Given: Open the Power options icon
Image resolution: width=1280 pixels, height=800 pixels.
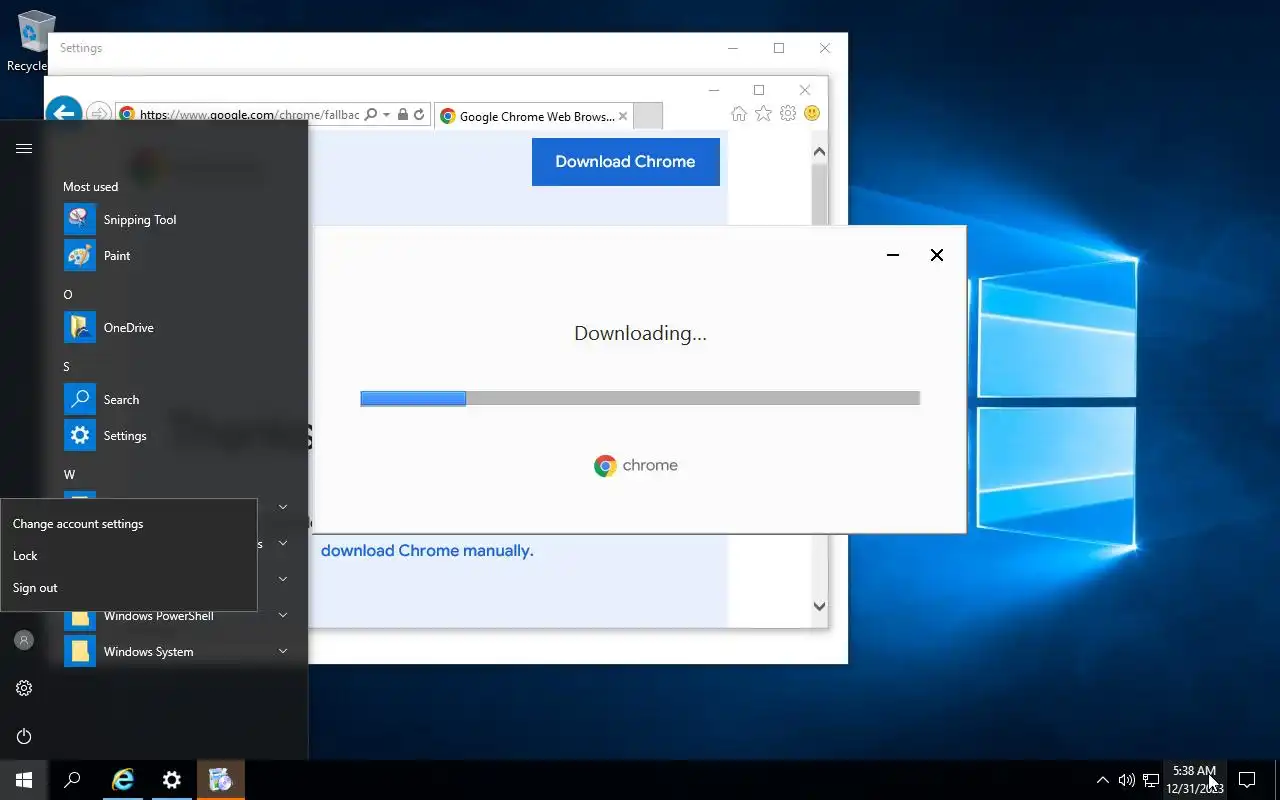Looking at the screenshot, I should 24,736.
